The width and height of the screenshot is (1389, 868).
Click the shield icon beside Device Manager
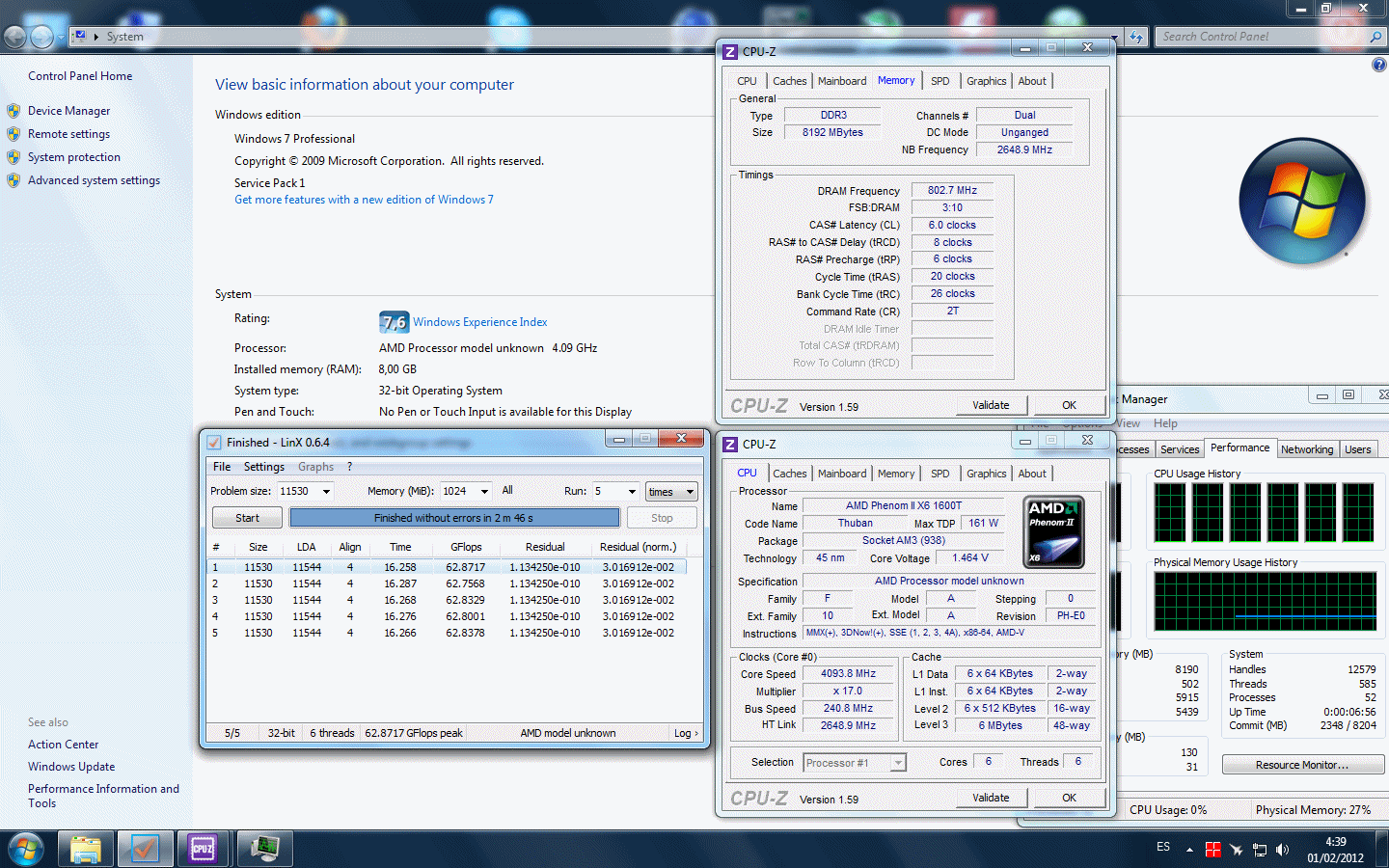point(14,111)
